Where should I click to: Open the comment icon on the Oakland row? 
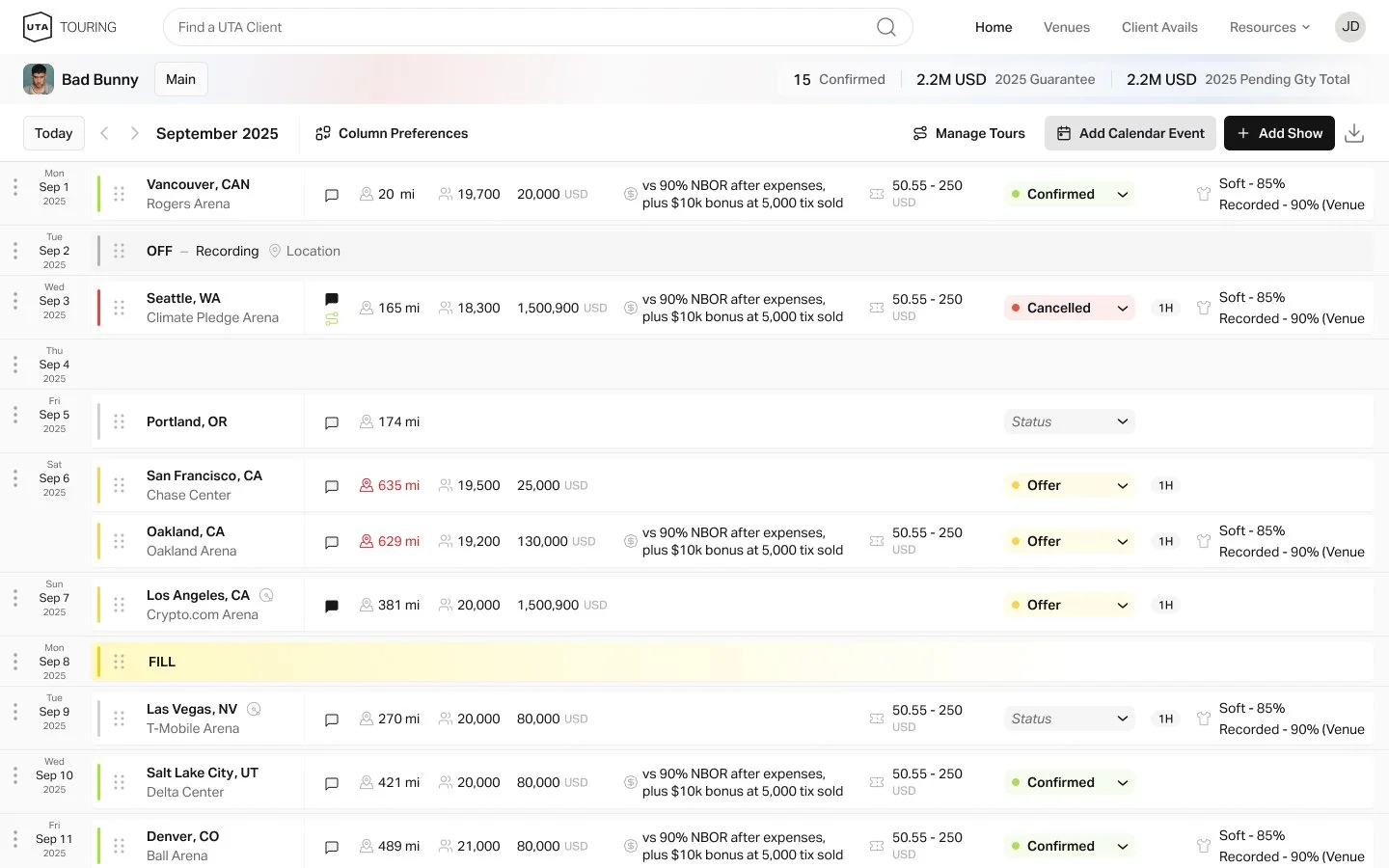coord(332,542)
